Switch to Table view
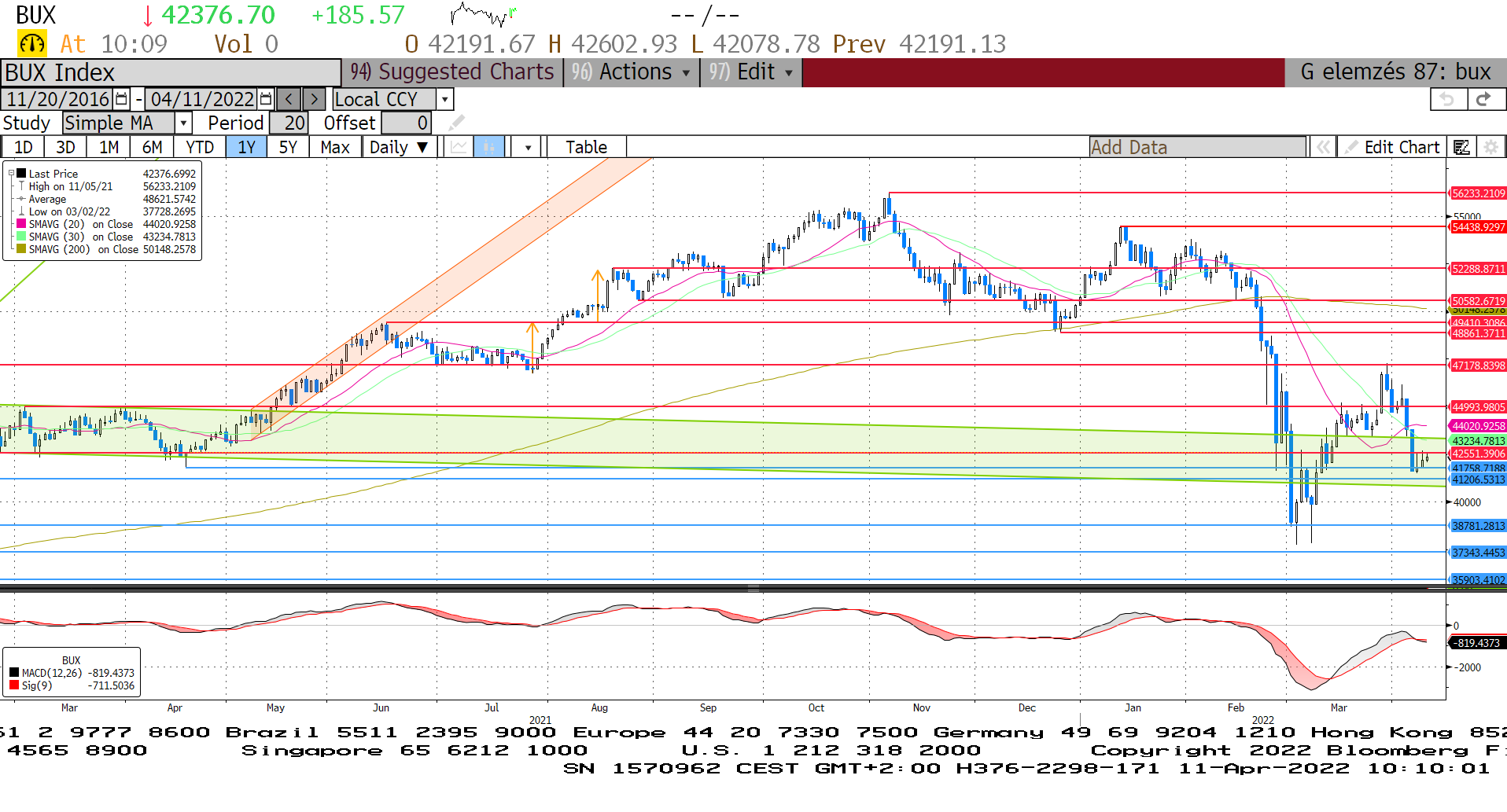This screenshot has width=1507, height=812. [x=587, y=147]
